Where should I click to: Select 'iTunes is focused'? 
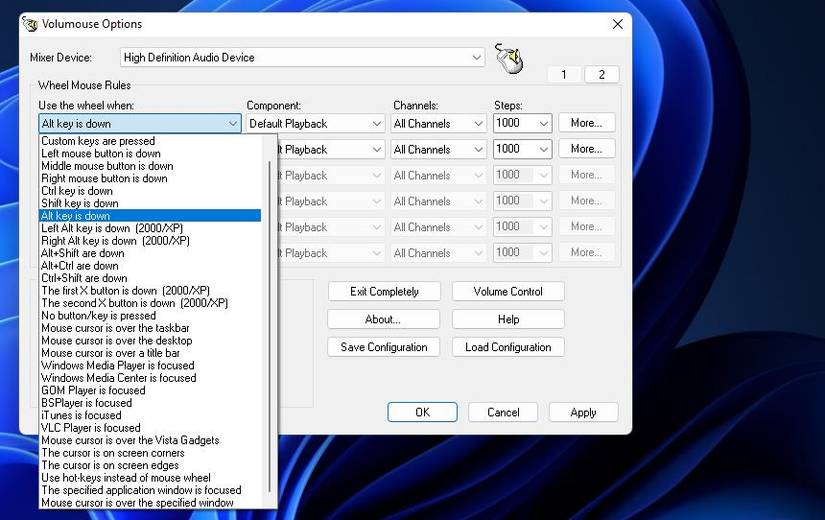point(150,415)
